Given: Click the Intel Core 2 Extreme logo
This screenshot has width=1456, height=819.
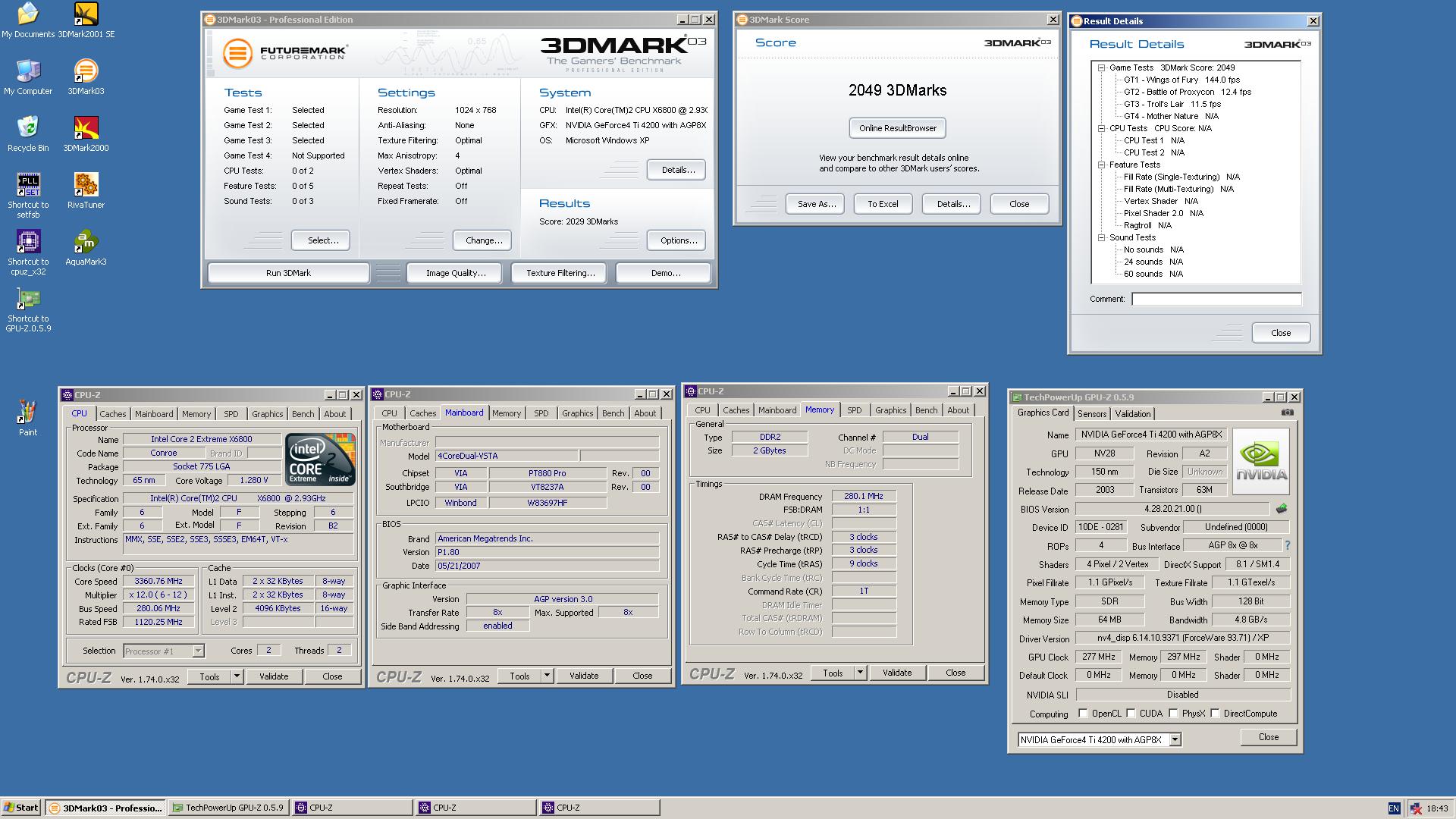Looking at the screenshot, I should pyautogui.click(x=320, y=460).
